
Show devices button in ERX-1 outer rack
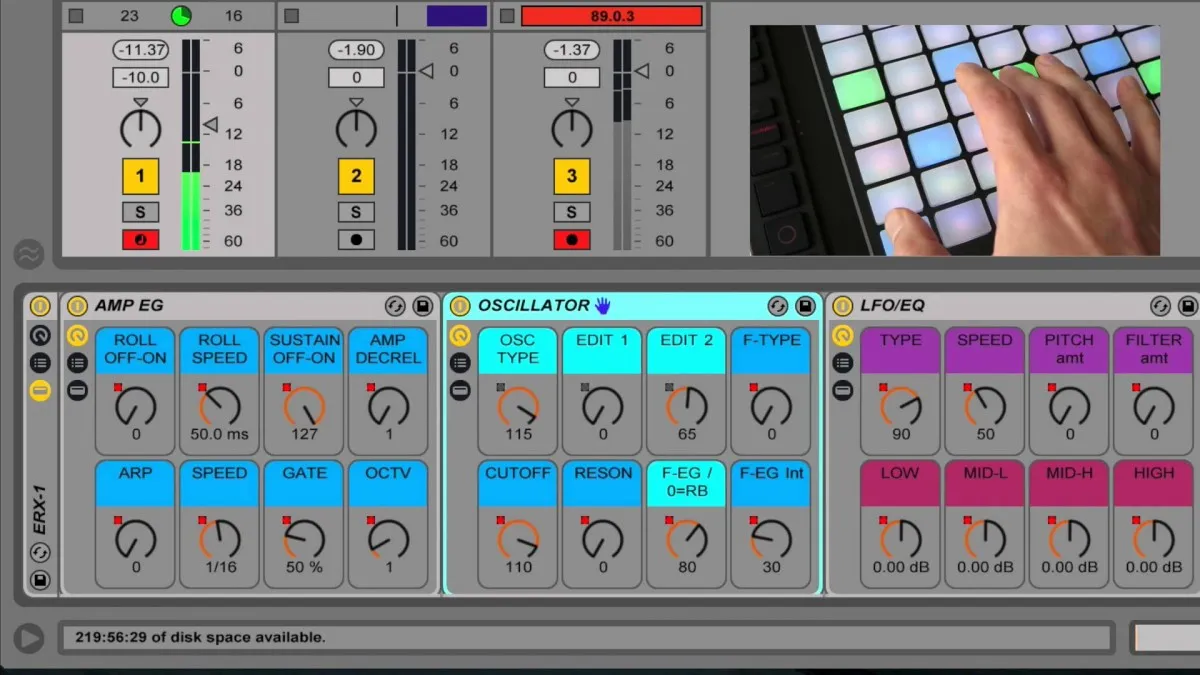tap(40, 390)
